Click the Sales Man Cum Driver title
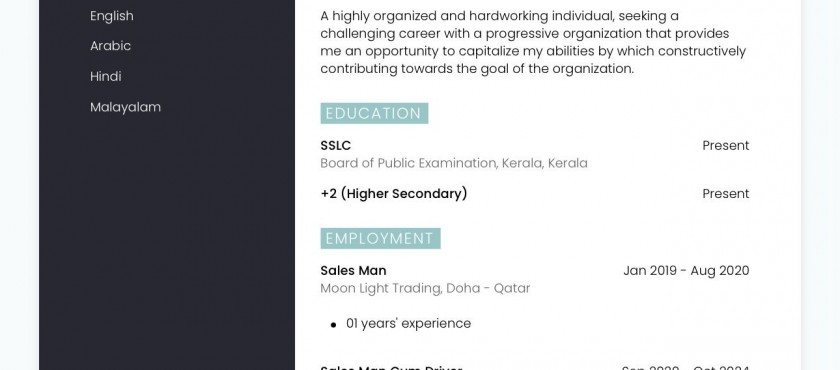This screenshot has height=370, width=840. click(391, 368)
